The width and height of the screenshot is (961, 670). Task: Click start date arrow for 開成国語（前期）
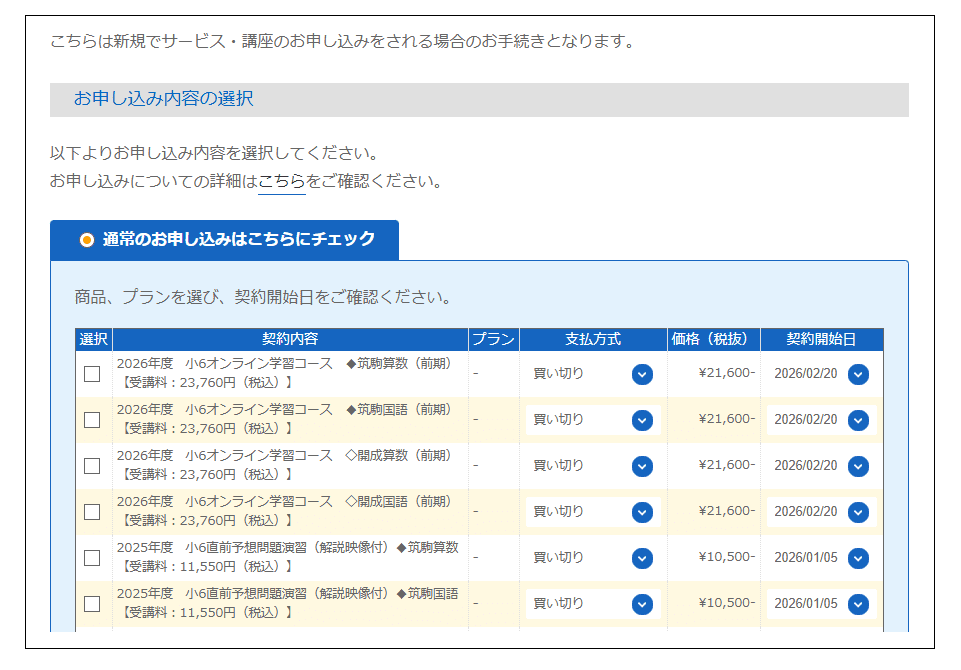tap(858, 512)
